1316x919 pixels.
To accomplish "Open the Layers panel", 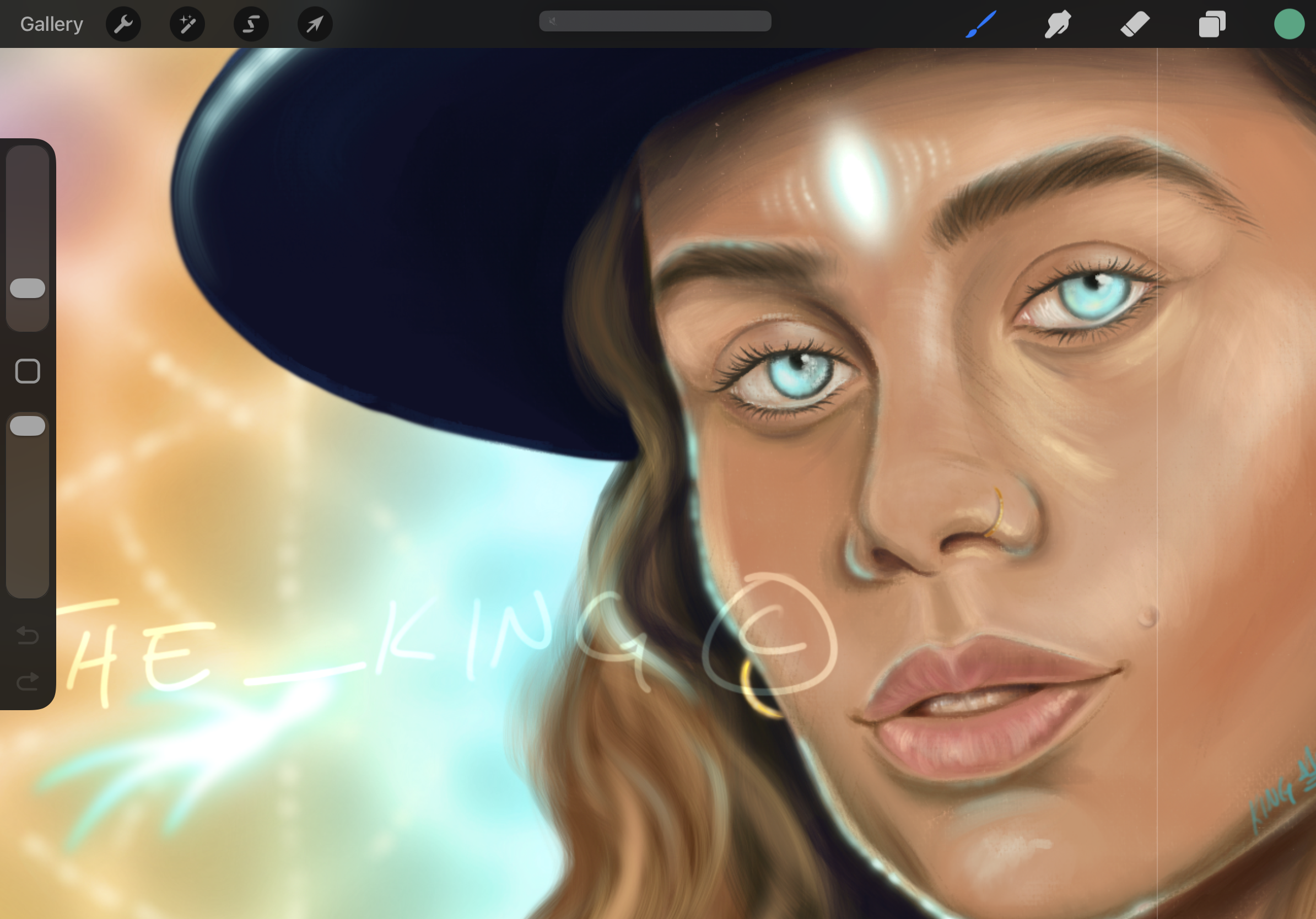I will (x=1212, y=24).
